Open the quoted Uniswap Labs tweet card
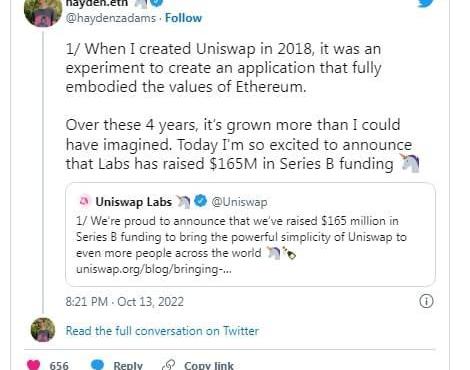The width and height of the screenshot is (470, 370). tap(250, 234)
